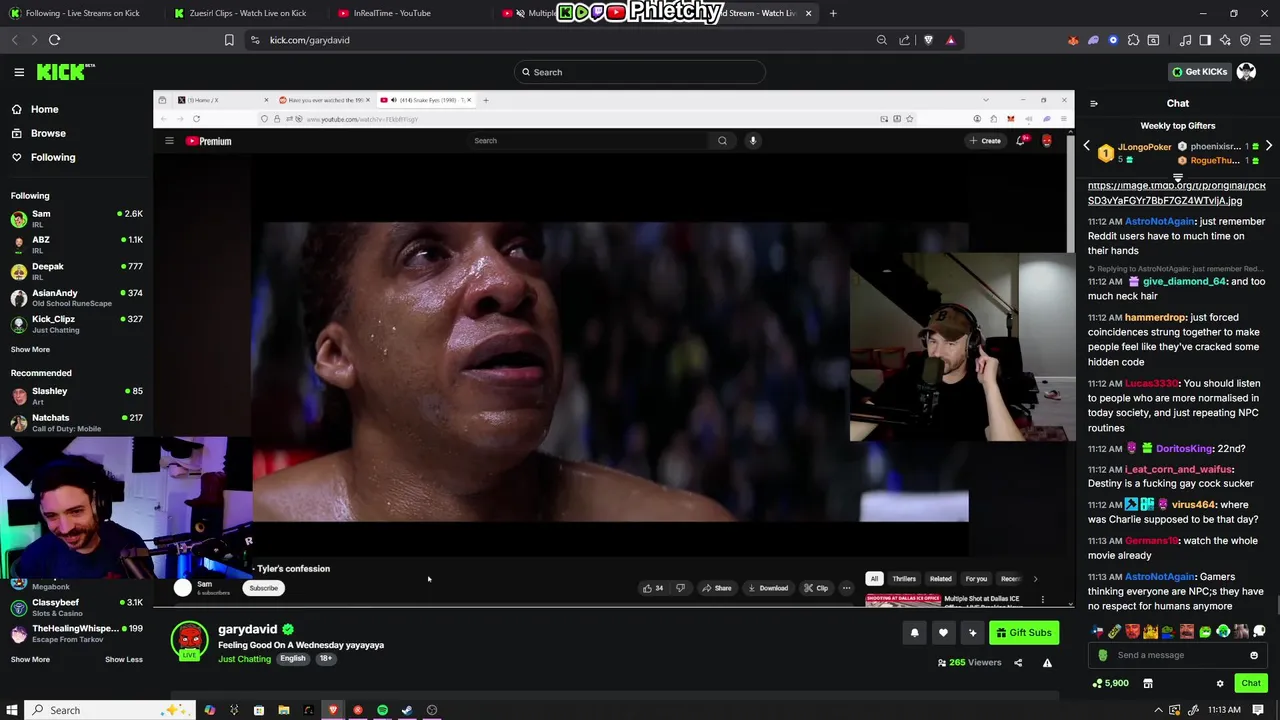The width and height of the screenshot is (1280, 720).
Task: Open the channel points shop icon
Action: tap(1148, 683)
